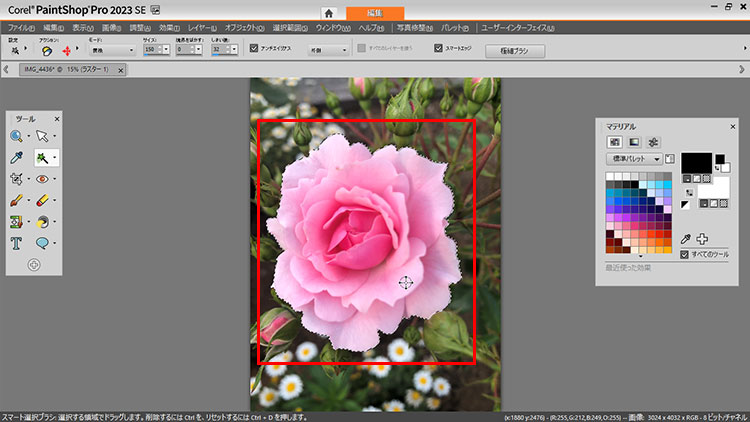The height and width of the screenshot is (422, 750).
Task: Toggle the アンチエイリアス checkbox
Action: [x=254, y=48]
